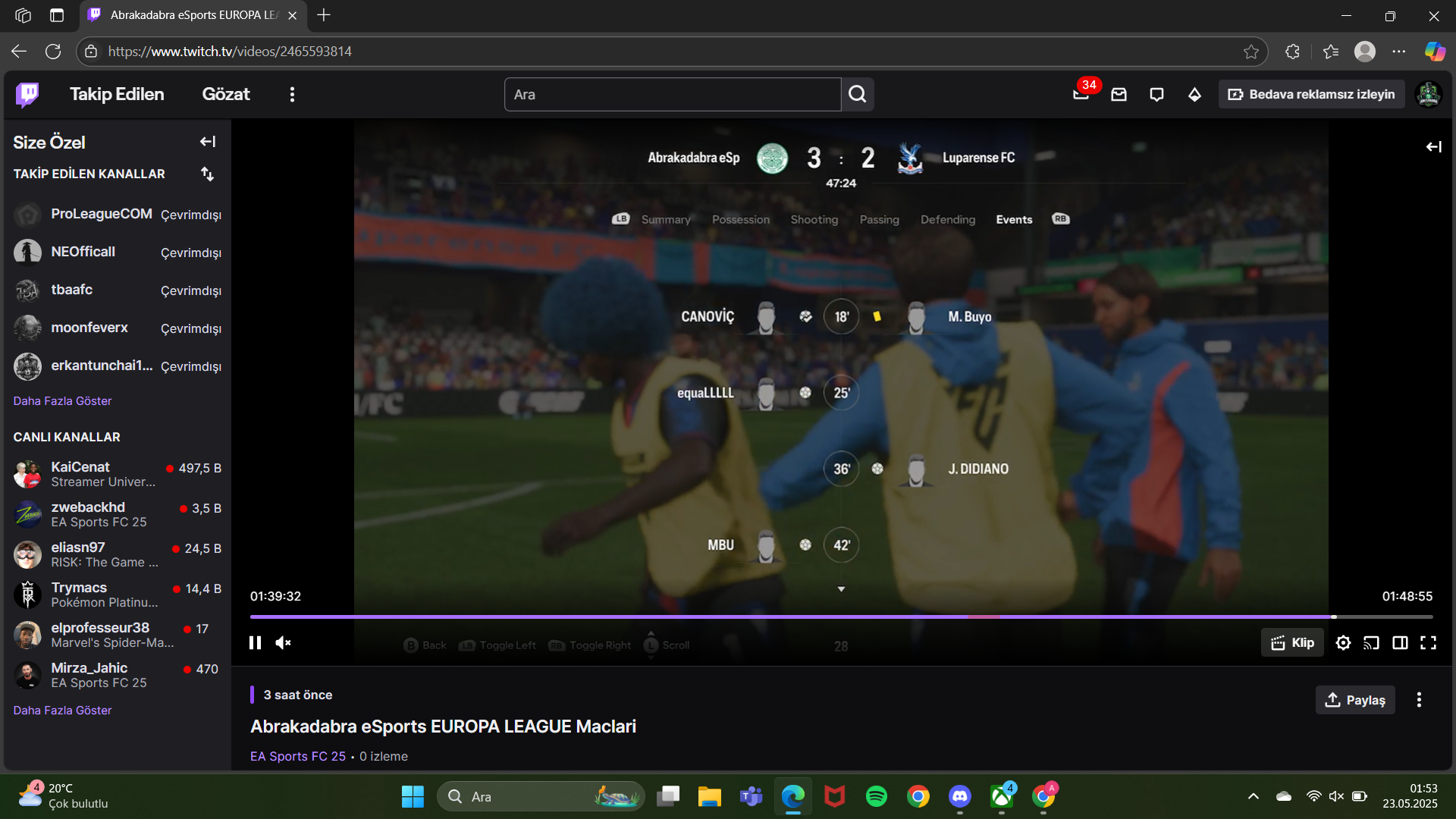Open Spotify from the taskbar
1456x819 pixels.
pos(877,796)
